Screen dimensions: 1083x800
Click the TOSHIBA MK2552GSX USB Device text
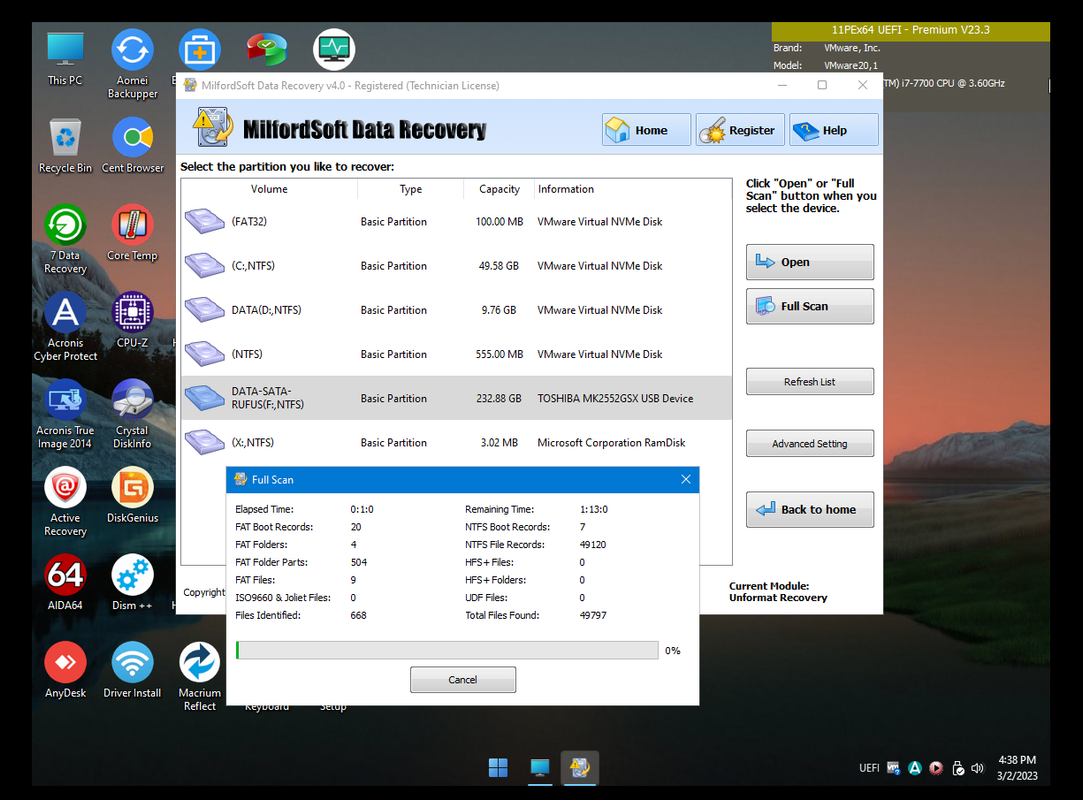click(x=615, y=399)
